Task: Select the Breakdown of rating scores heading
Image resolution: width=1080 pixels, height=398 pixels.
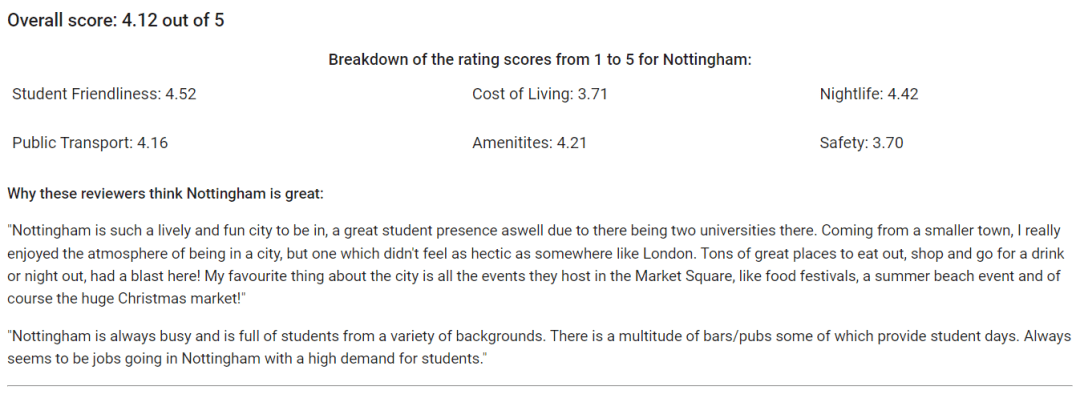Action: [x=540, y=59]
